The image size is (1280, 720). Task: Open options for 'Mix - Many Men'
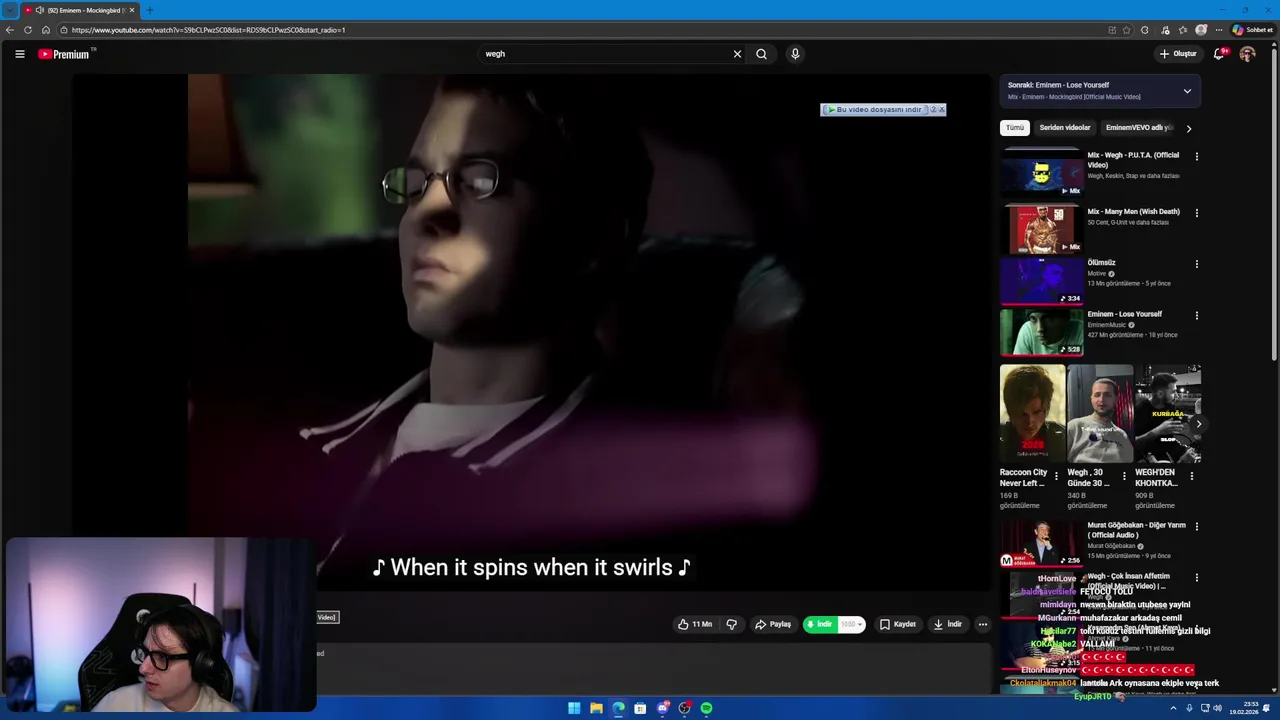tap(1196, 213)
